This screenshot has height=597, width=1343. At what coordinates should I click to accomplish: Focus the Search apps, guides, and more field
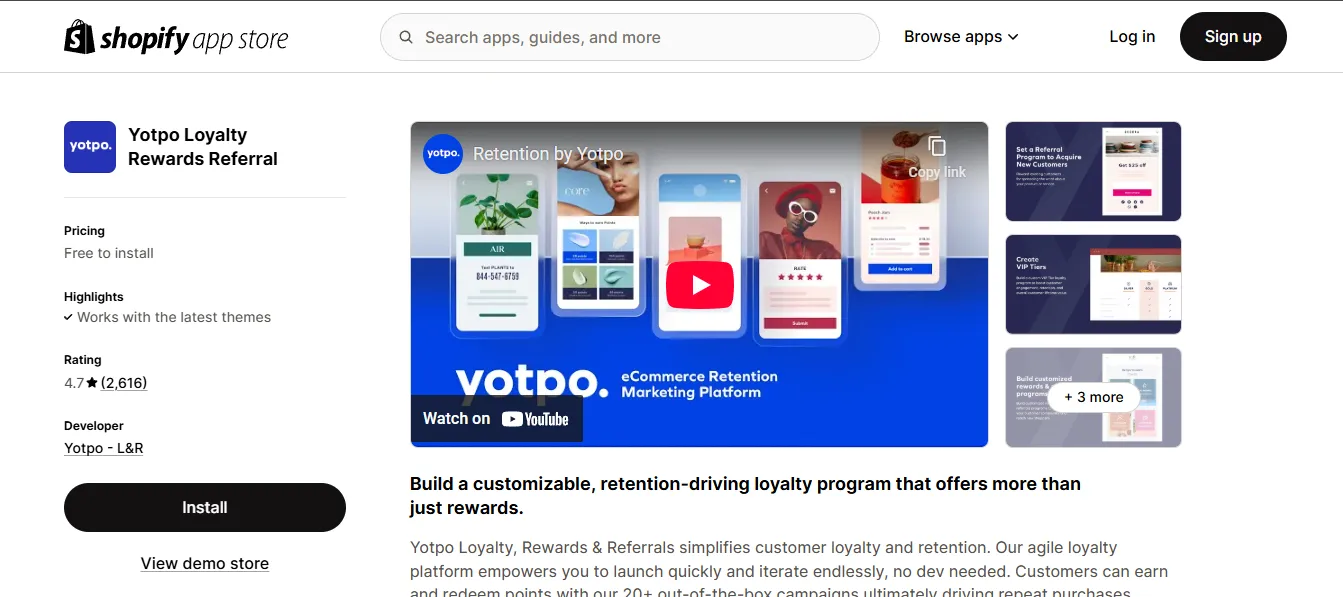pos(630,37)
